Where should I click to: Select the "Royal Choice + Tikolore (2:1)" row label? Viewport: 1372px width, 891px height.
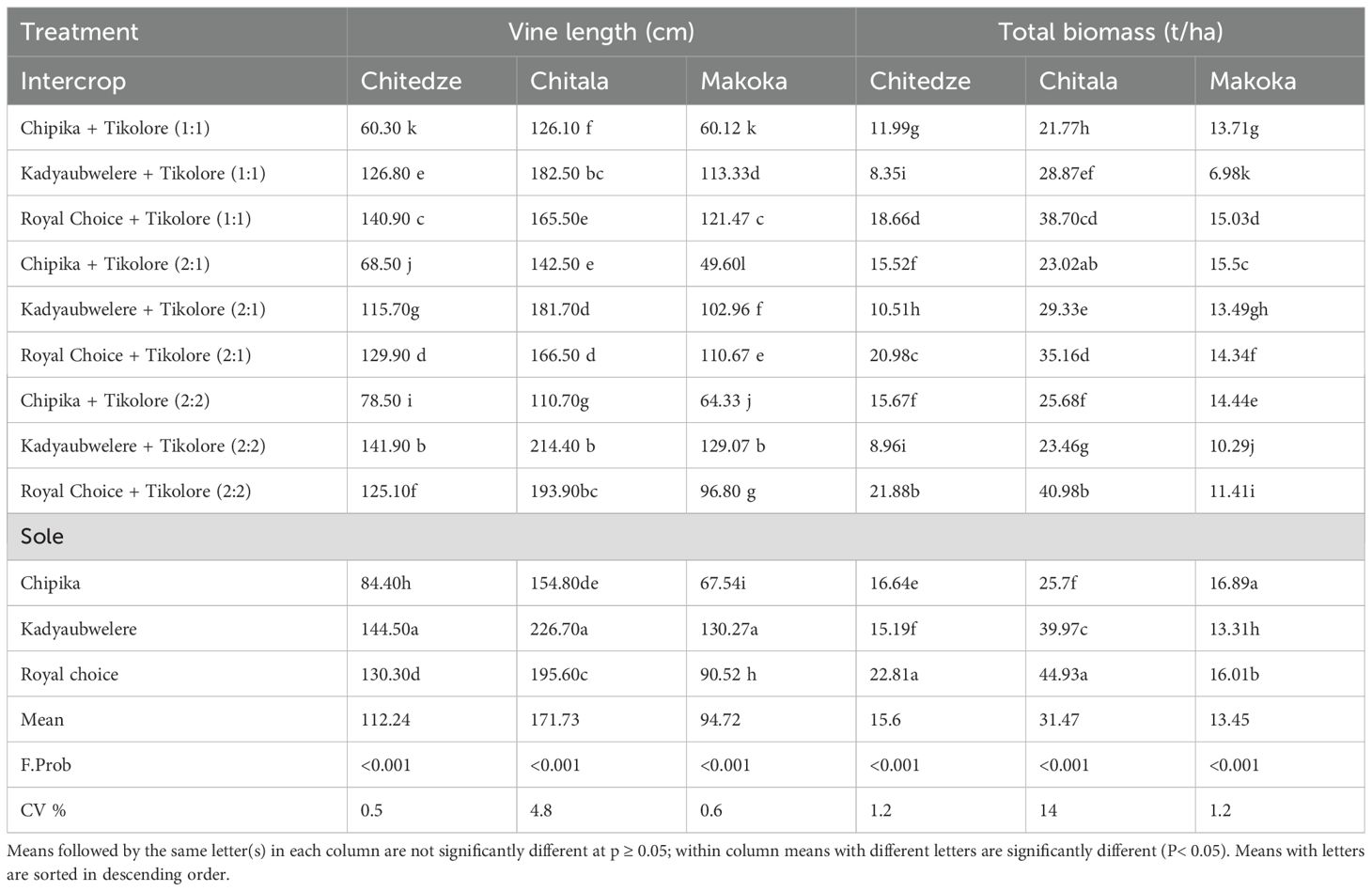135,355
